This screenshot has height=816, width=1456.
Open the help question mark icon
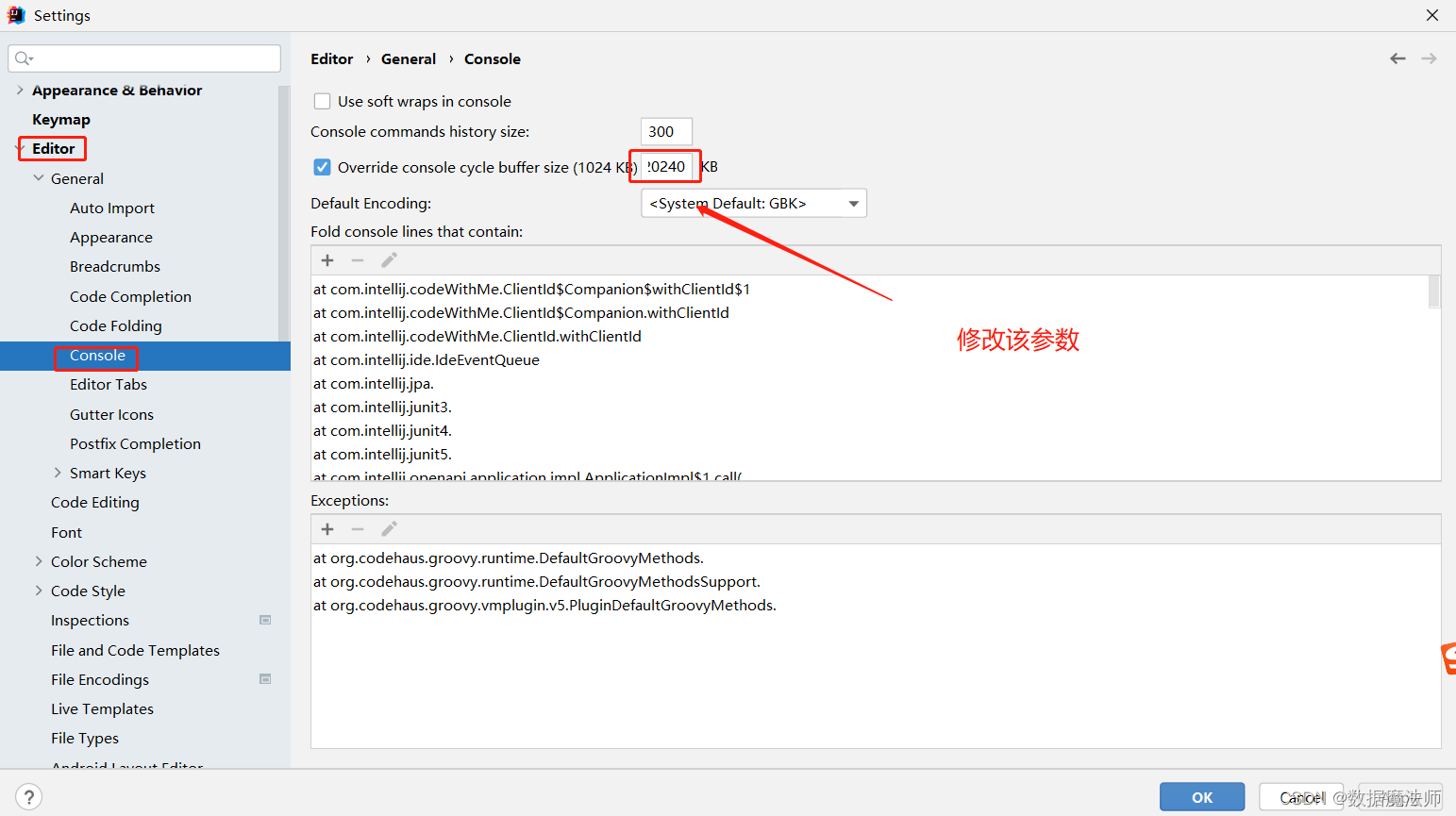point(28,796)
